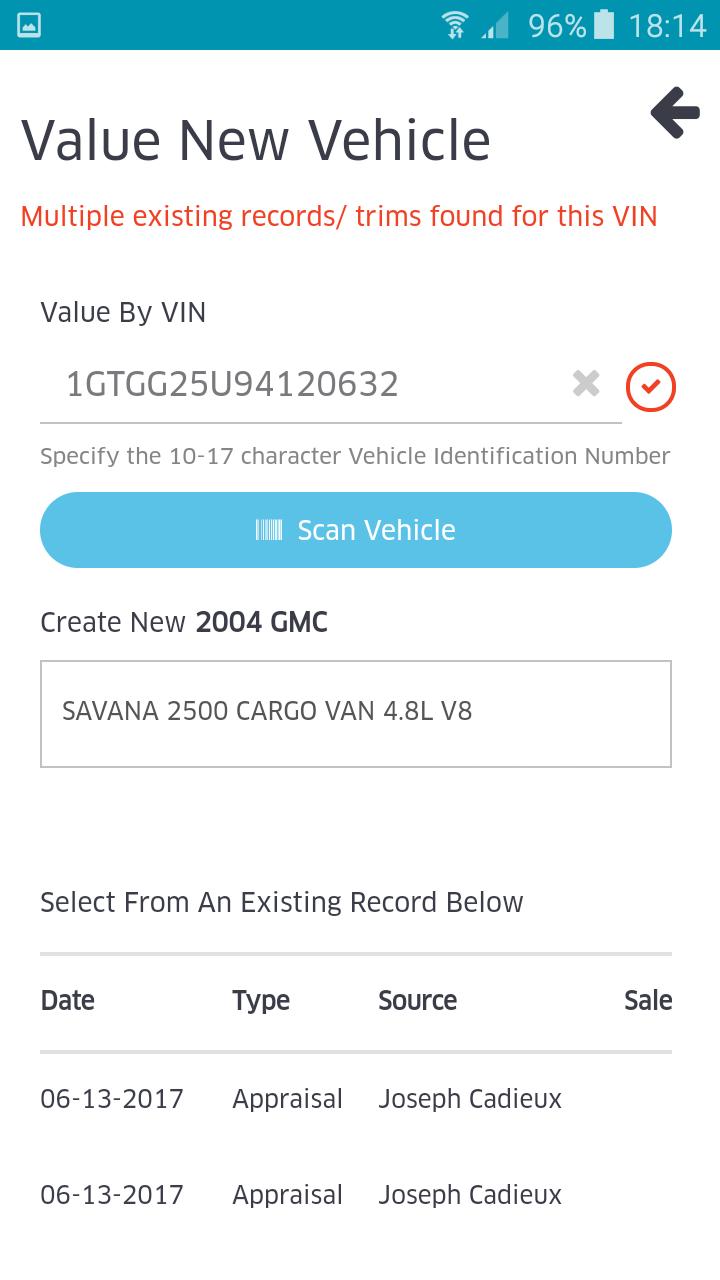The image size is (720, 1280).
Task: Tap the red checkmark validate icon
Action: 651,387
